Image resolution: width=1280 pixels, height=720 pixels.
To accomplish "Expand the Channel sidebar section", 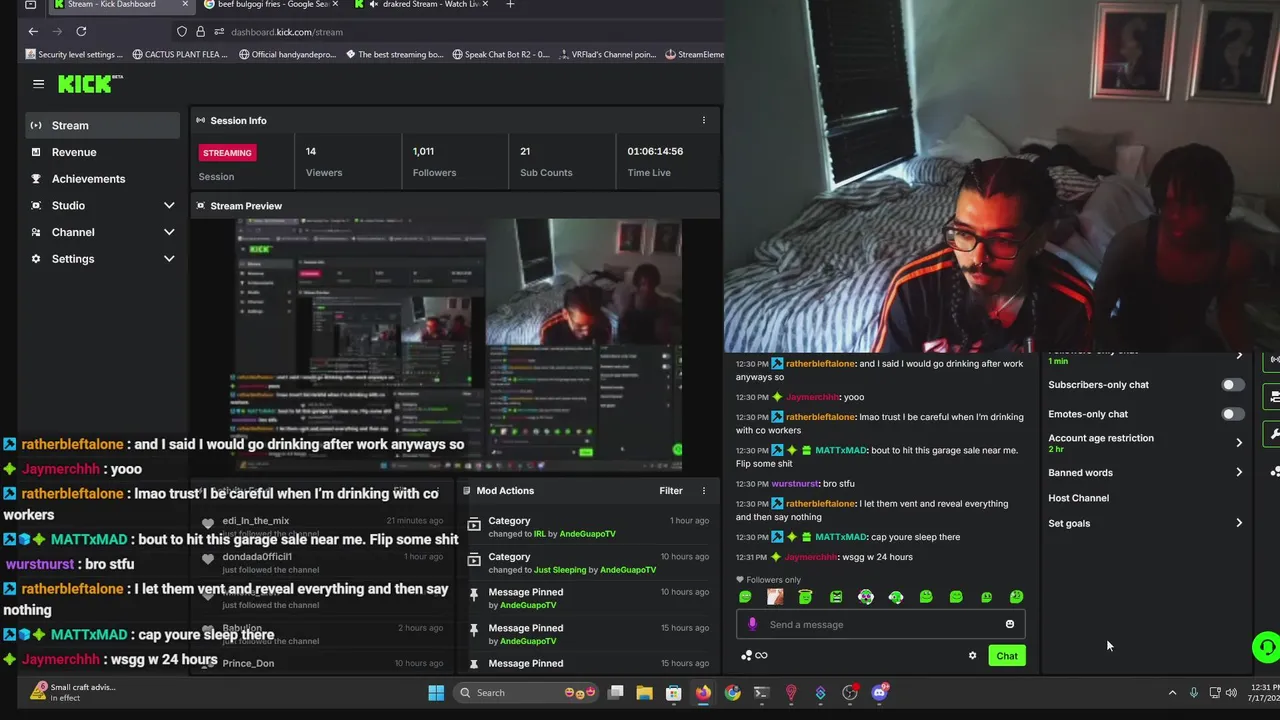I will tap(104, 232).
